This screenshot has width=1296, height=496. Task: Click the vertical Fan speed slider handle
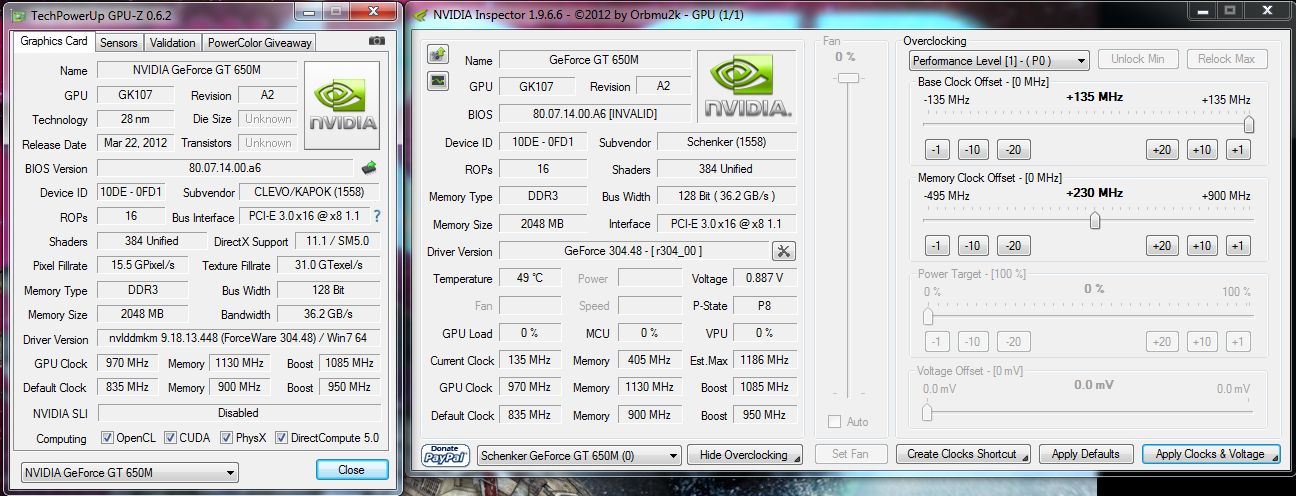[x=848, y=77]
